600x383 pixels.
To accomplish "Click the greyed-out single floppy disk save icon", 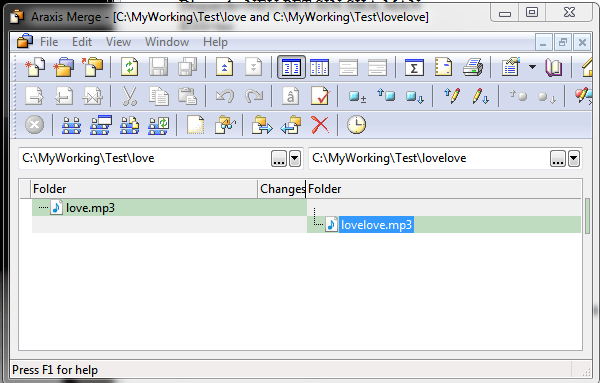I will click(158, 67).
